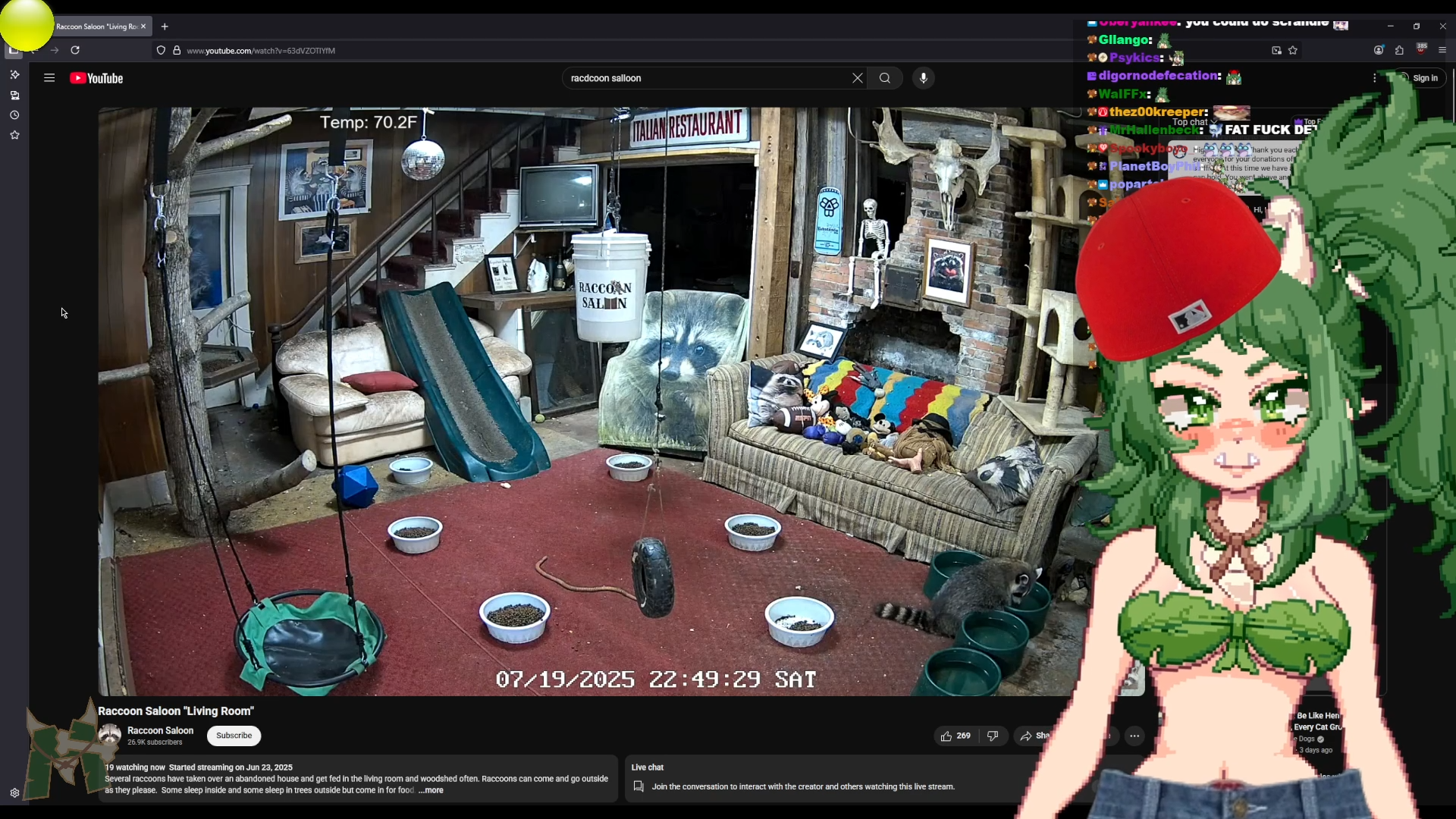Open a new browser tab
Viewport: 1456px width, 819px height.
pos(165,27)
